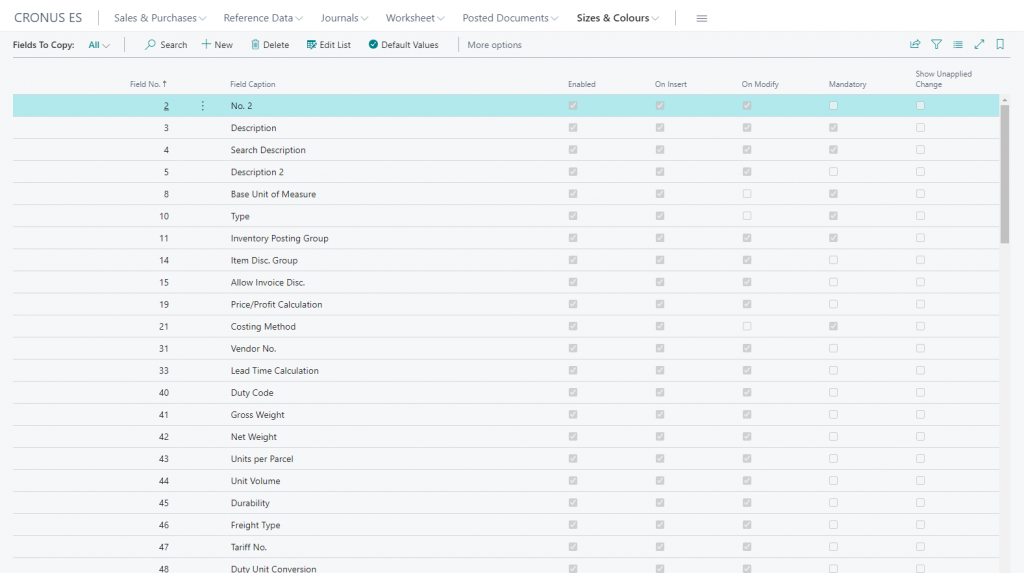Toggle On Modify checkbox for Base Unit of Measure
Viewport: 1024px width, 573px height.
[746, 194]
